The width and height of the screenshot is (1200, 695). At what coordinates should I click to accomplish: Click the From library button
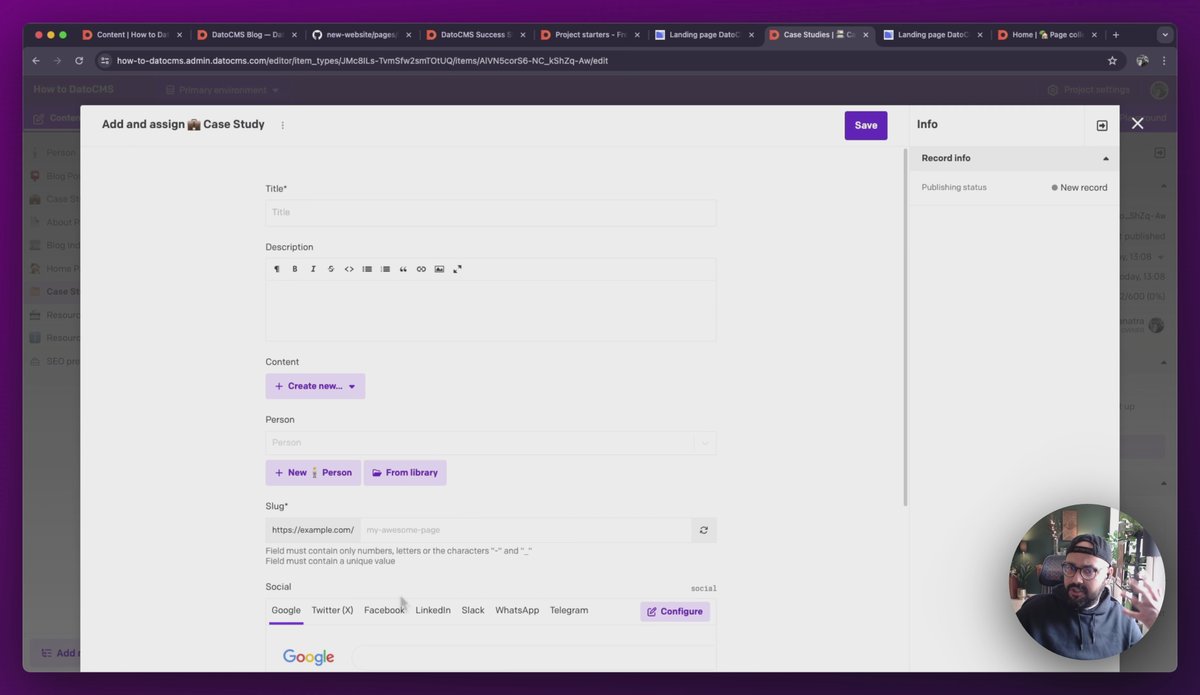tap(405, 473)
